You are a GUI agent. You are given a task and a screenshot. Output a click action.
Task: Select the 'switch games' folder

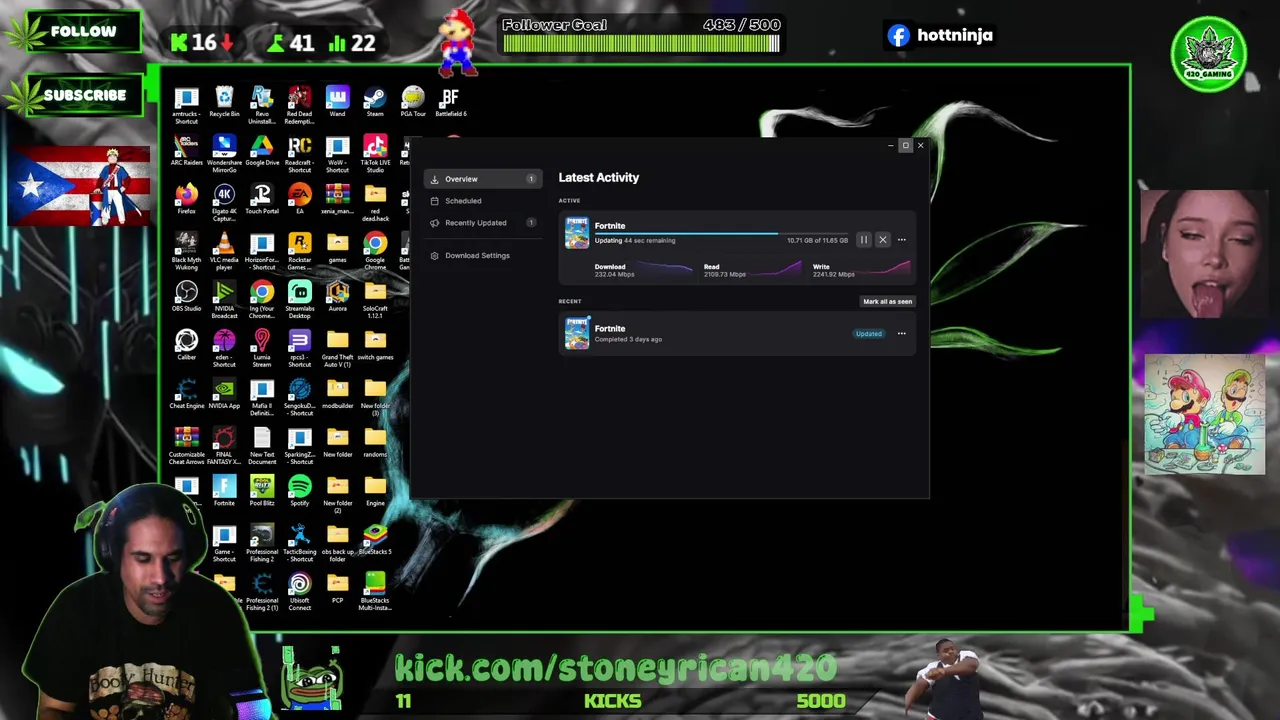pos(375,345)
